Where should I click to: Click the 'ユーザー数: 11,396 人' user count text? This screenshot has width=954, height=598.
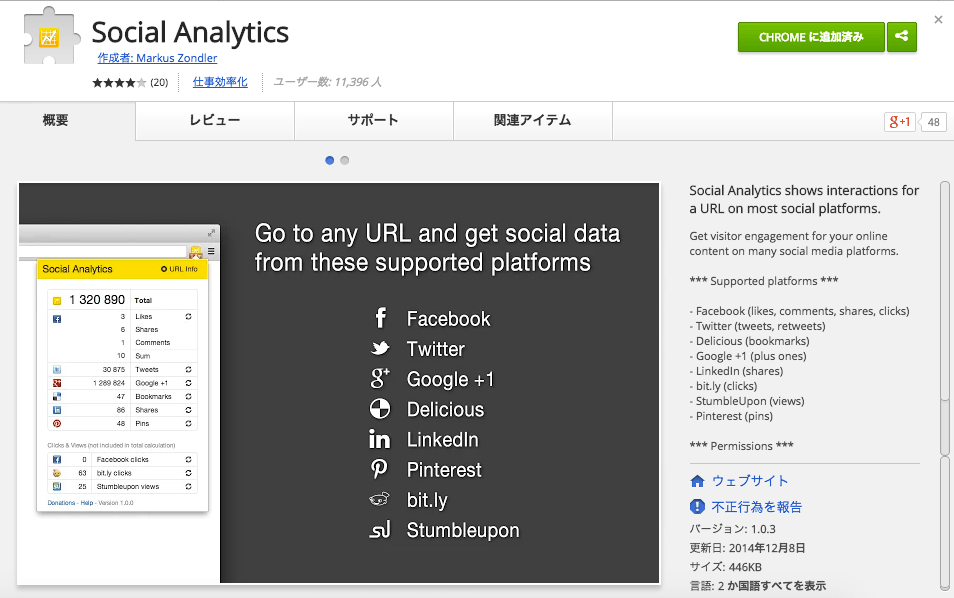327,82
